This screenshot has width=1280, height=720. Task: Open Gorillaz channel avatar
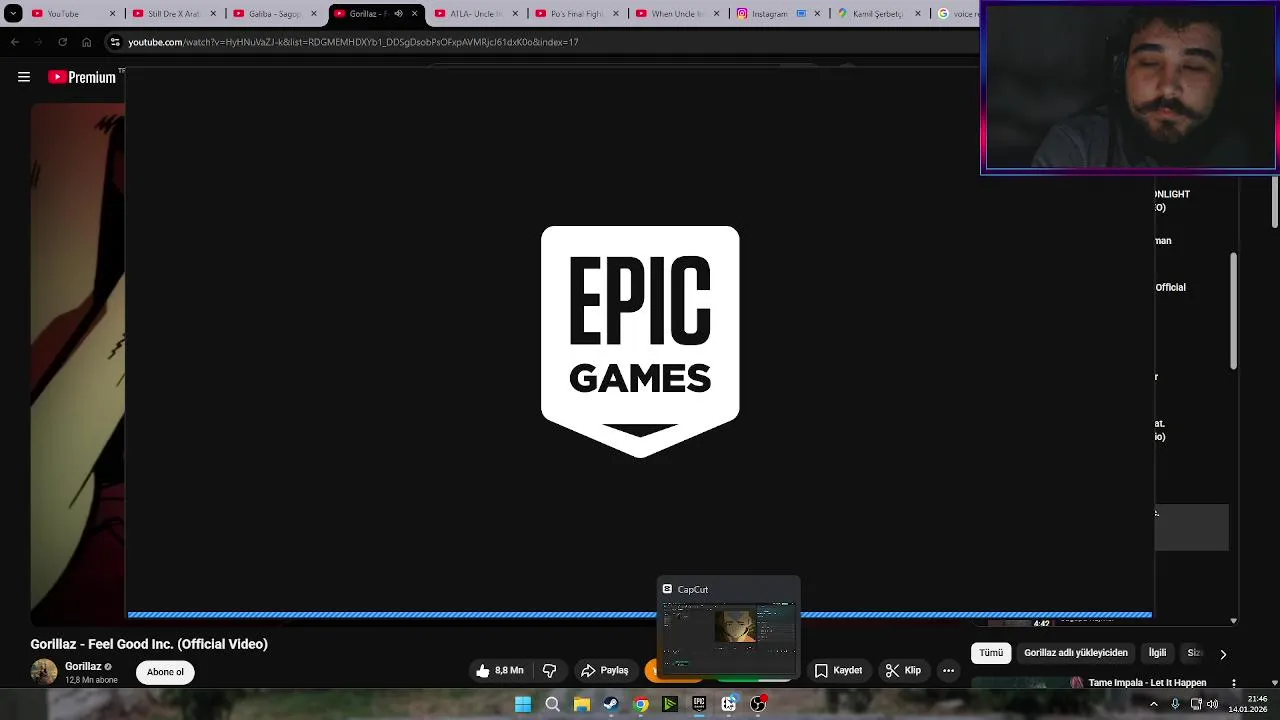pos(44,672)
